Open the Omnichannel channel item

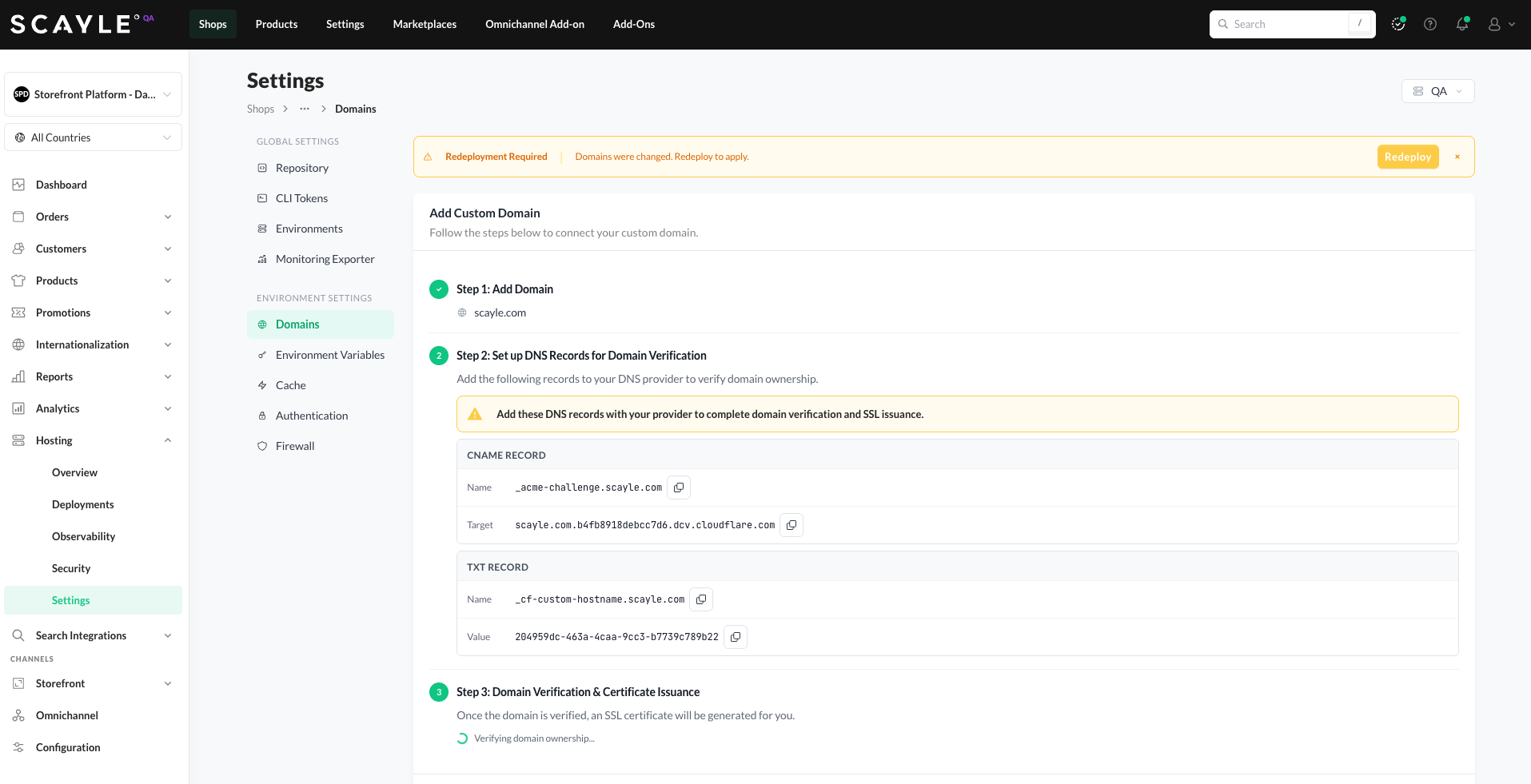tap(93, 715)
